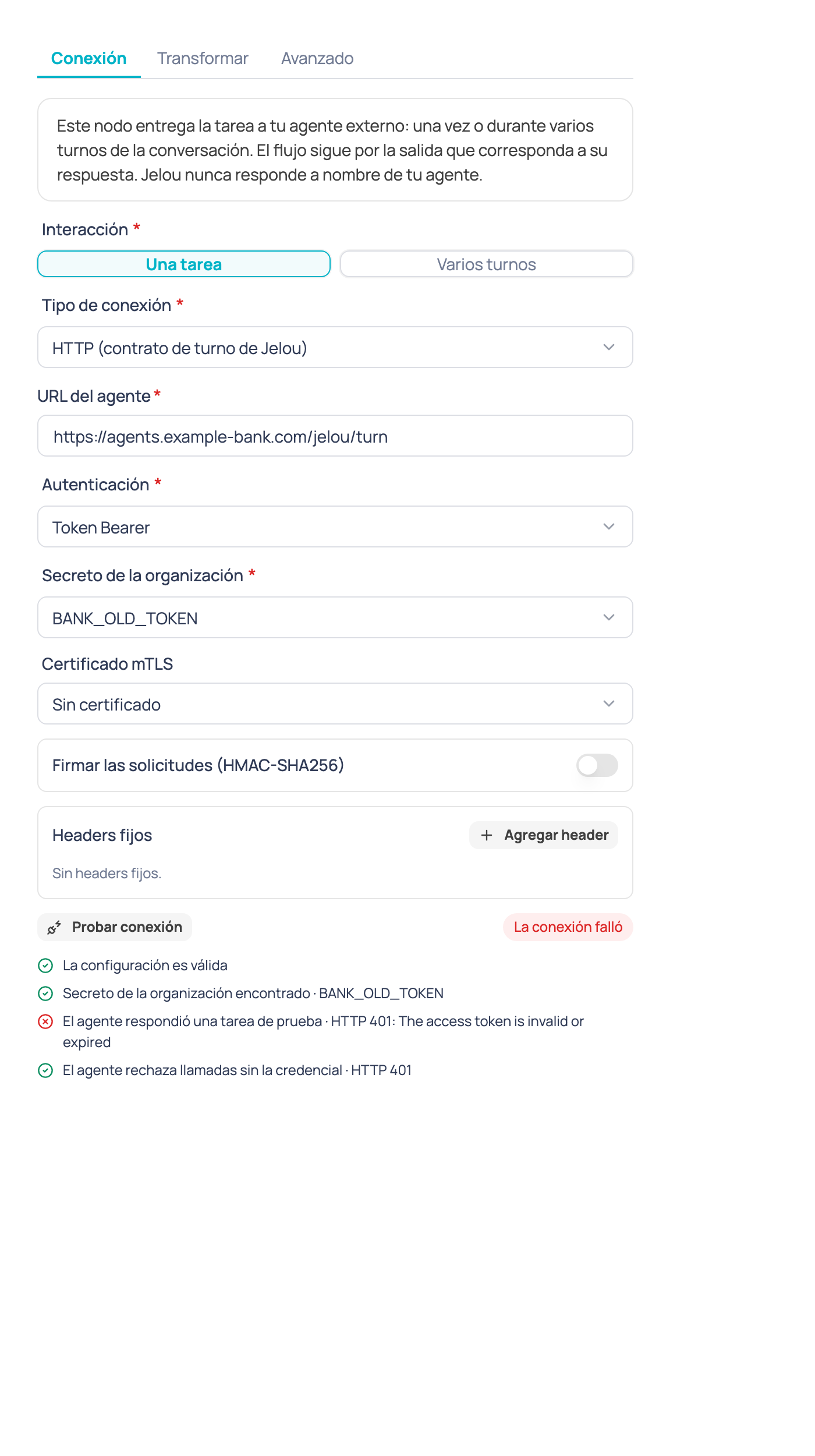The width and height of the screenshot is (815, 1456).
Task: Click the plus icon beside Agregar header
Action: (x=487, y=835)
